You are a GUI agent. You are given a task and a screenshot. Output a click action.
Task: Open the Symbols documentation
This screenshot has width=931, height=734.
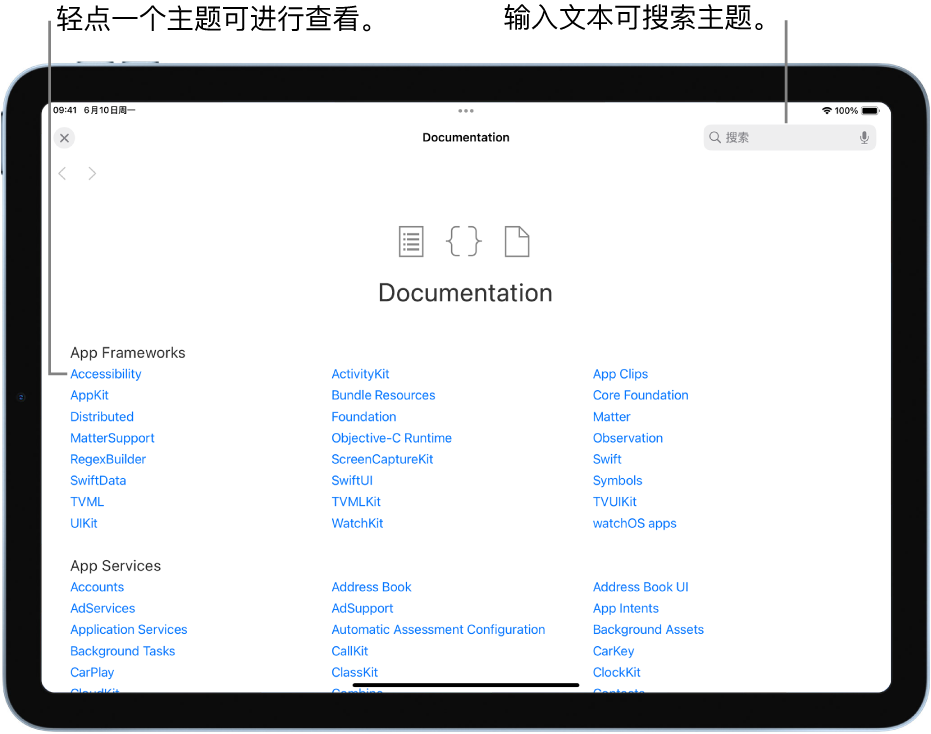click(618, 481)
